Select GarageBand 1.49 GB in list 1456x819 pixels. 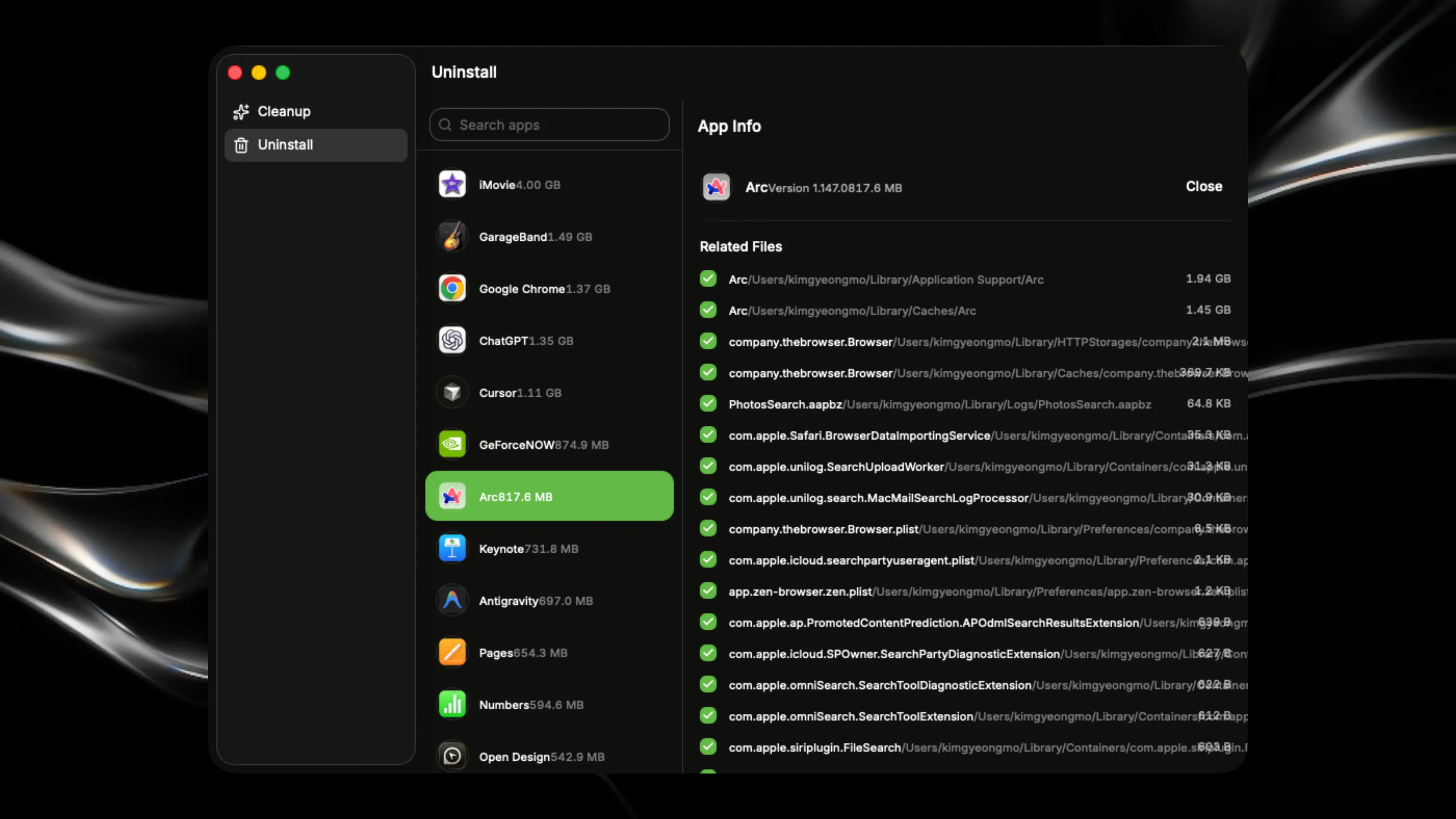tap(549, 236)
